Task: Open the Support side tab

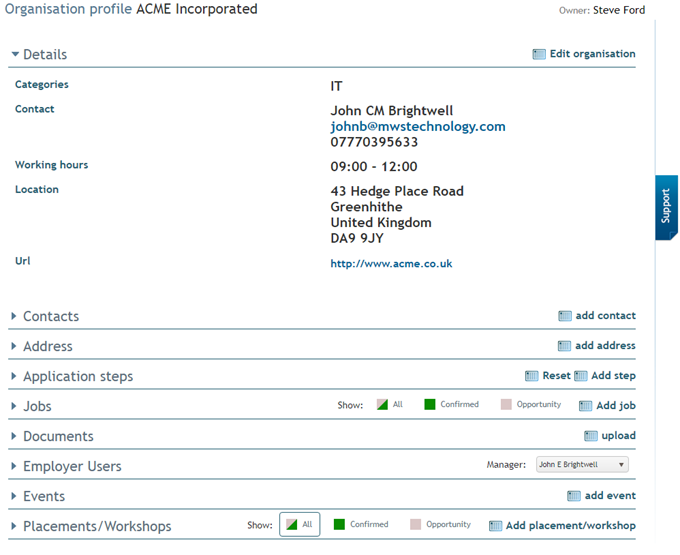Action: click(667, 207)
